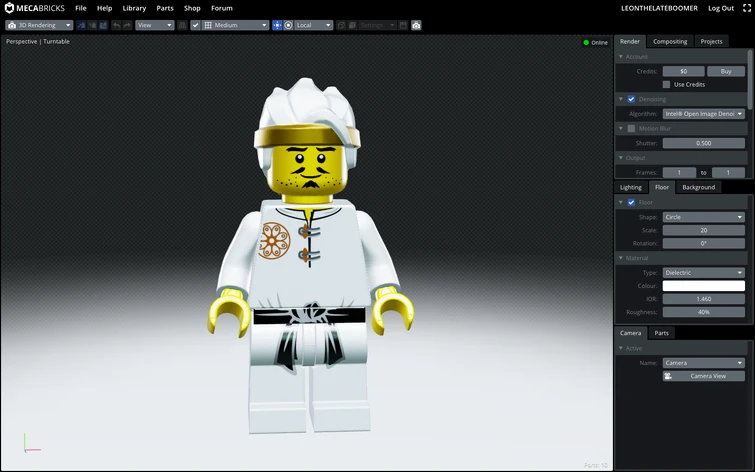Select the Render tab
This screenshot has height=472, width=755.
tap(630, 41)
